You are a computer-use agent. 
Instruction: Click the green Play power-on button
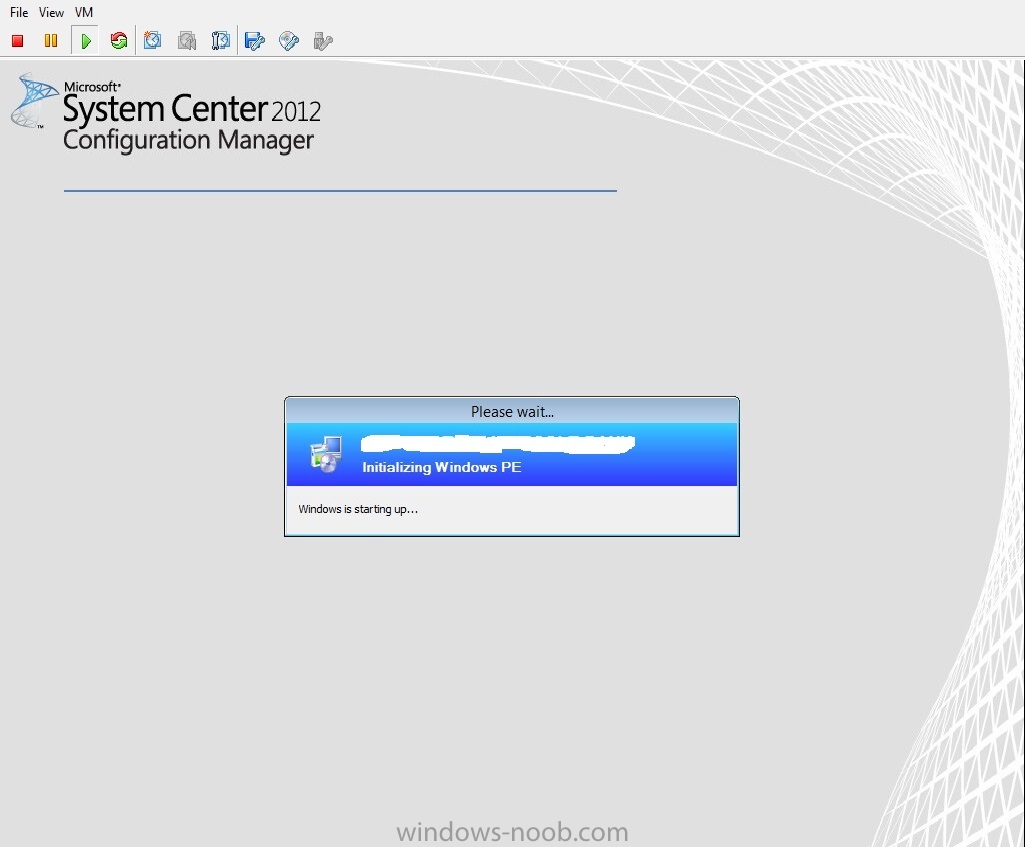(86, 41)
